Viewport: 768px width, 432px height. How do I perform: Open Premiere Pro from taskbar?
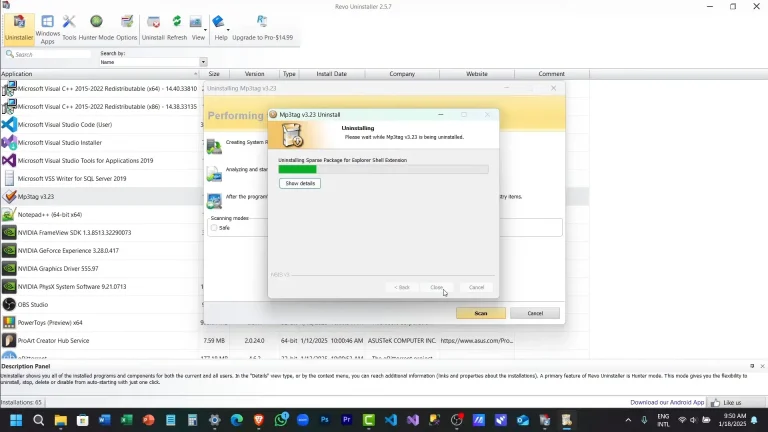[347, 420]
